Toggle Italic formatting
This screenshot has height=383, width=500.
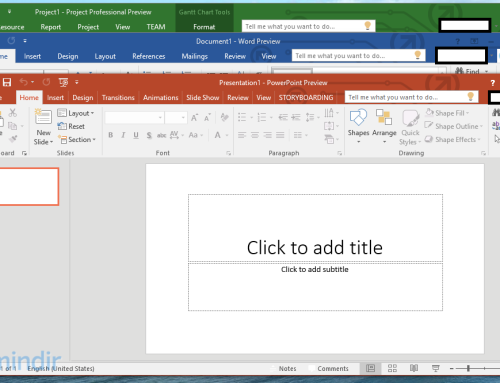coord(123,135)
